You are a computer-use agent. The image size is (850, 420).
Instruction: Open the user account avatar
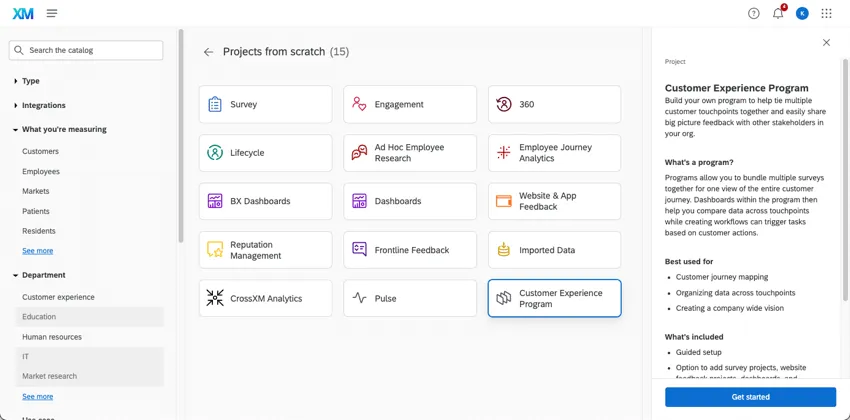tap(802, 13)
